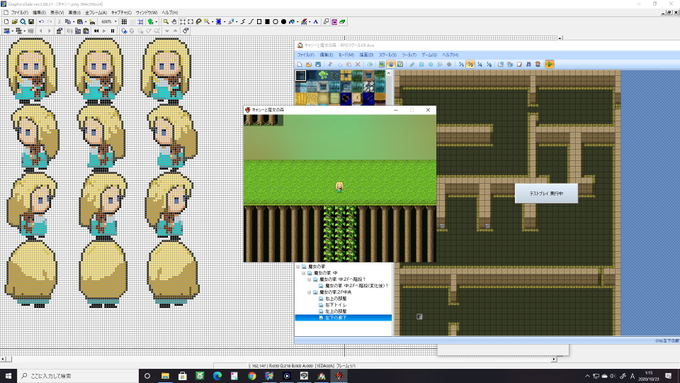Select the filled Rectangle tool in GraphicsGale
This screenshot has height=383, width=680.
coord(267,22)
